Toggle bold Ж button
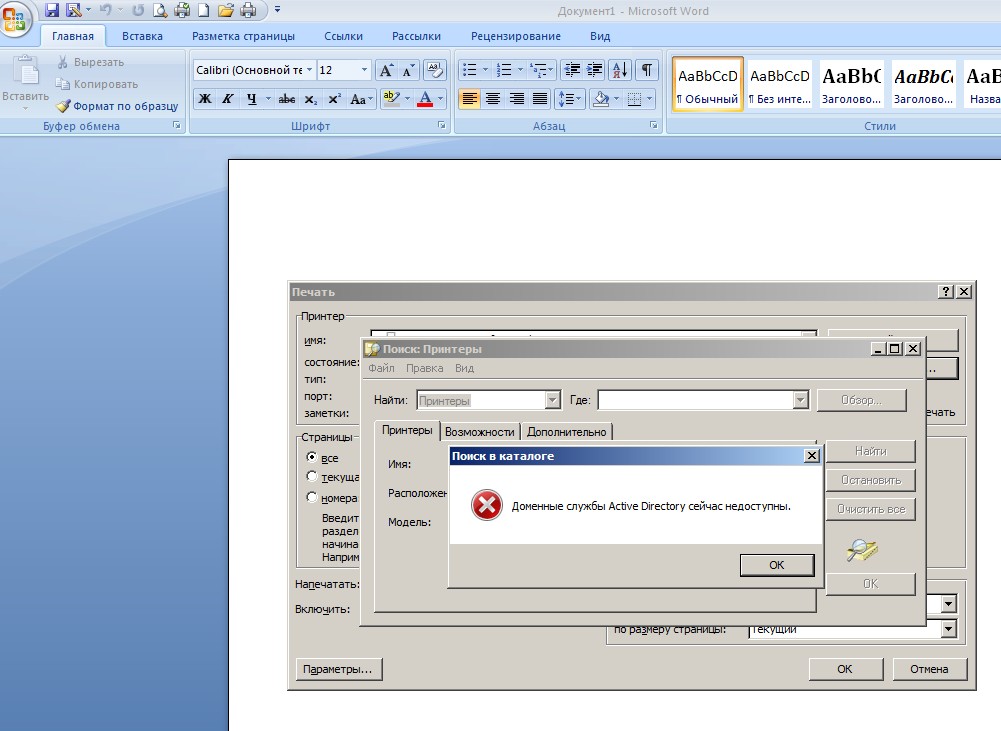The height and width of the screenshot is (731, 1001). pos(205,99)
